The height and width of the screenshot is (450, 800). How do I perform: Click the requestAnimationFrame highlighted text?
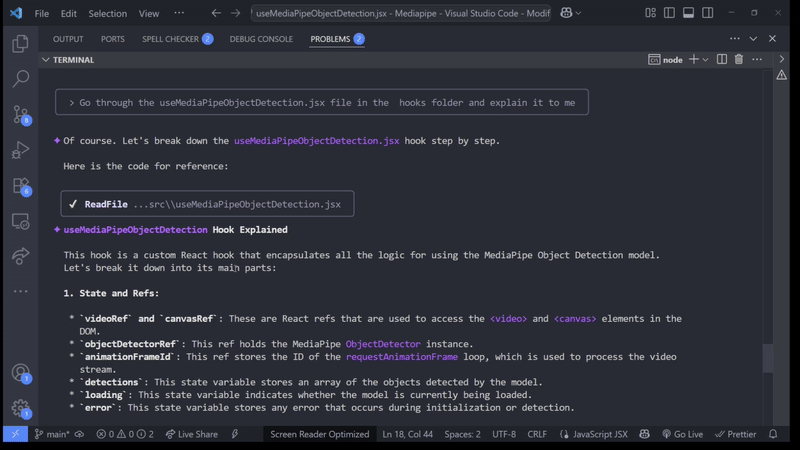click(402, 357)
